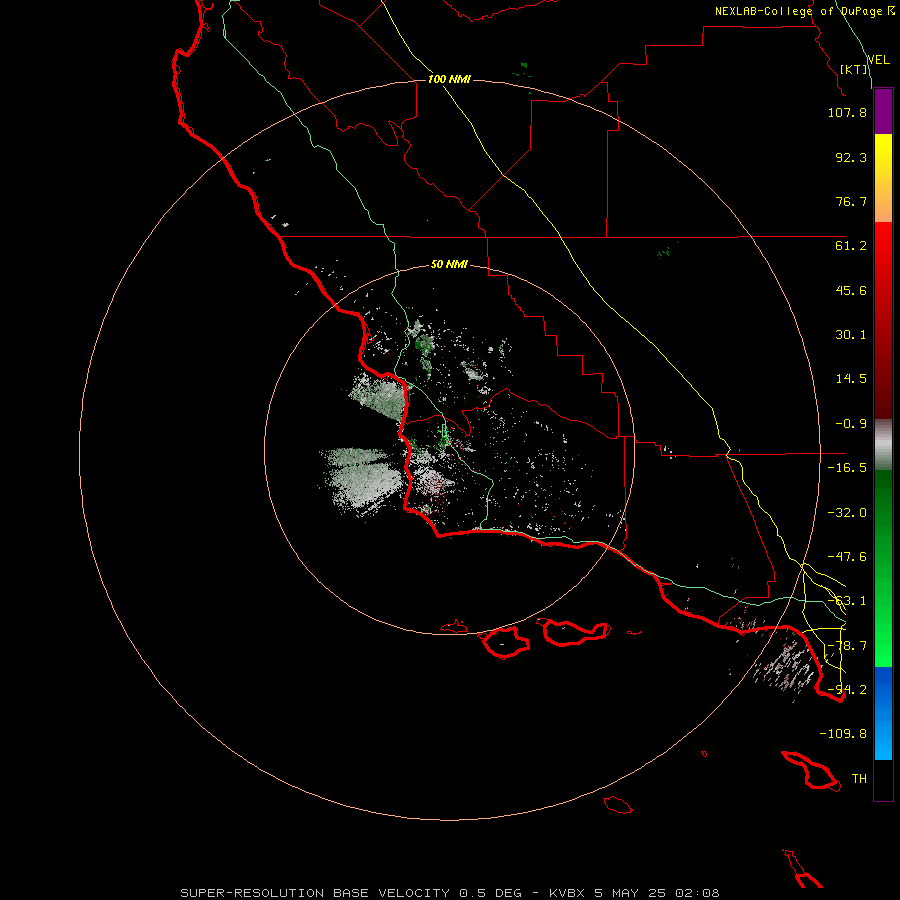Click the -32.0 velocity scale label
This screenshot has height=900, width=900.
click(847, 513)
